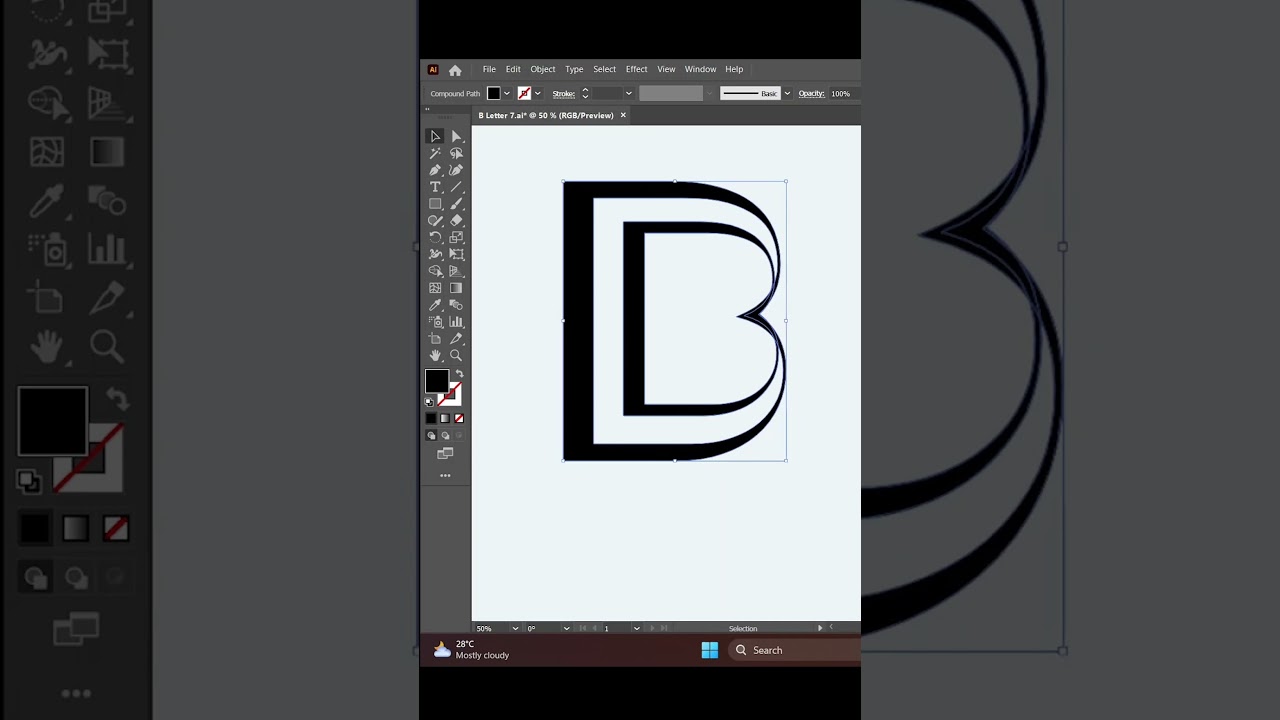
Task: Apply solid Color mode button
Action: pyautogui.click(x=431, y=418)
